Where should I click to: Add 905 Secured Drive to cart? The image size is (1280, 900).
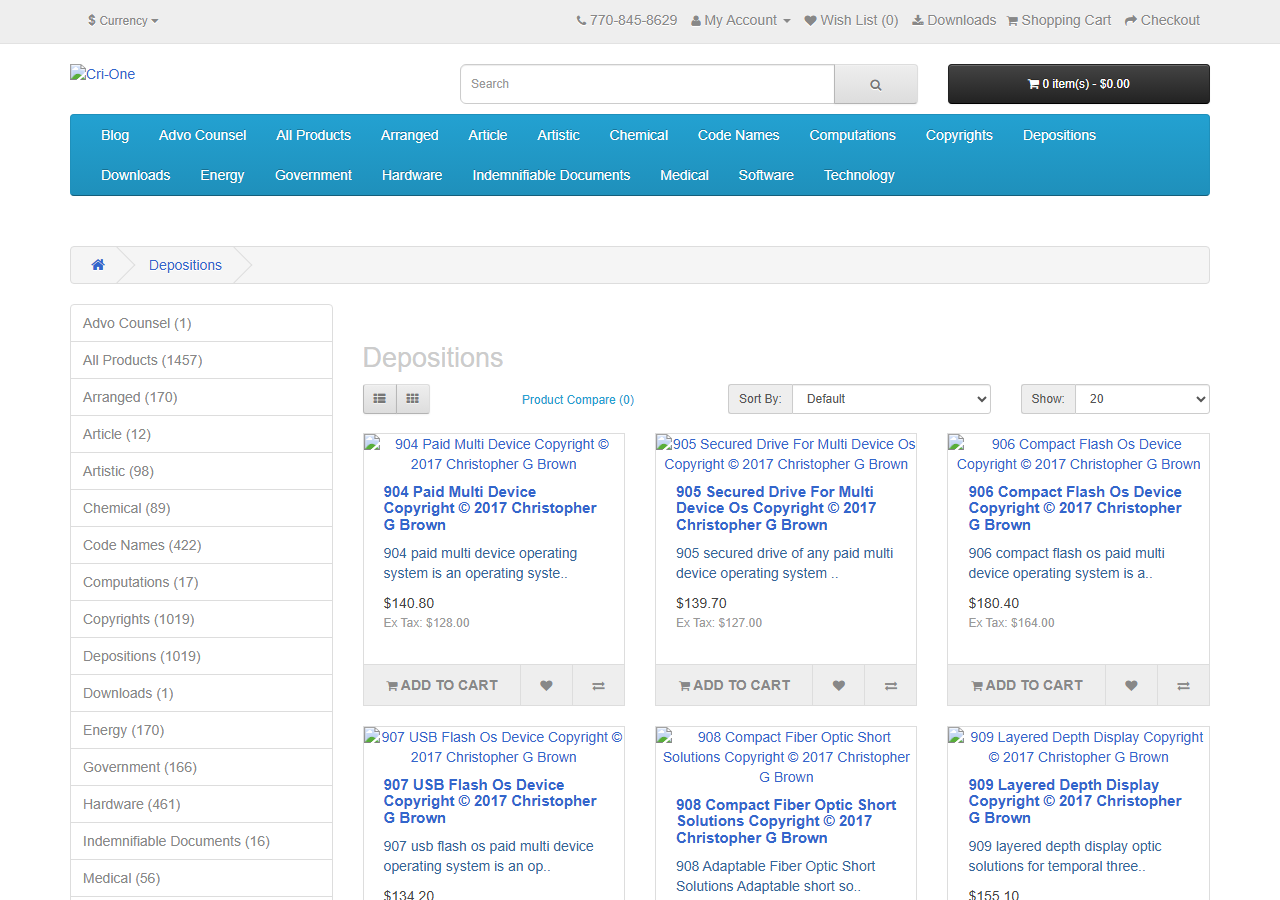(x=734, y=685)
